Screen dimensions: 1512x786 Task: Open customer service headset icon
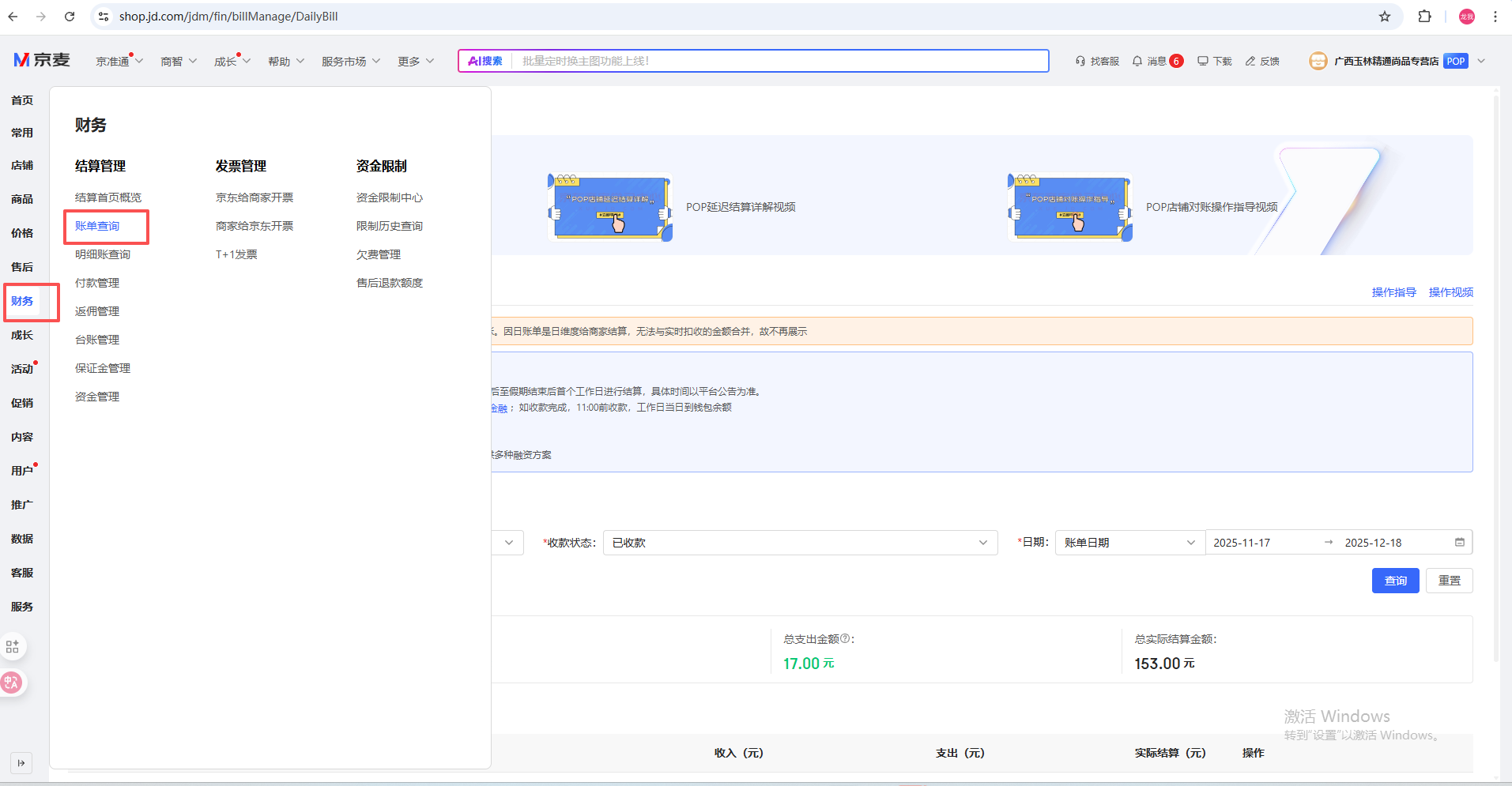pos(1080,61)
